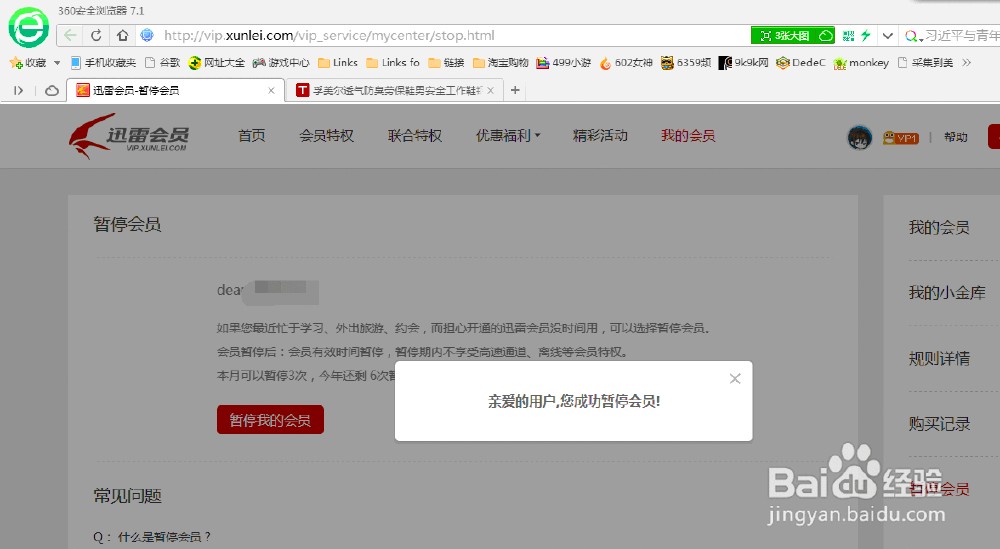
Task: Open 会员特权 navigation item
Action: (x=327, y=136)
